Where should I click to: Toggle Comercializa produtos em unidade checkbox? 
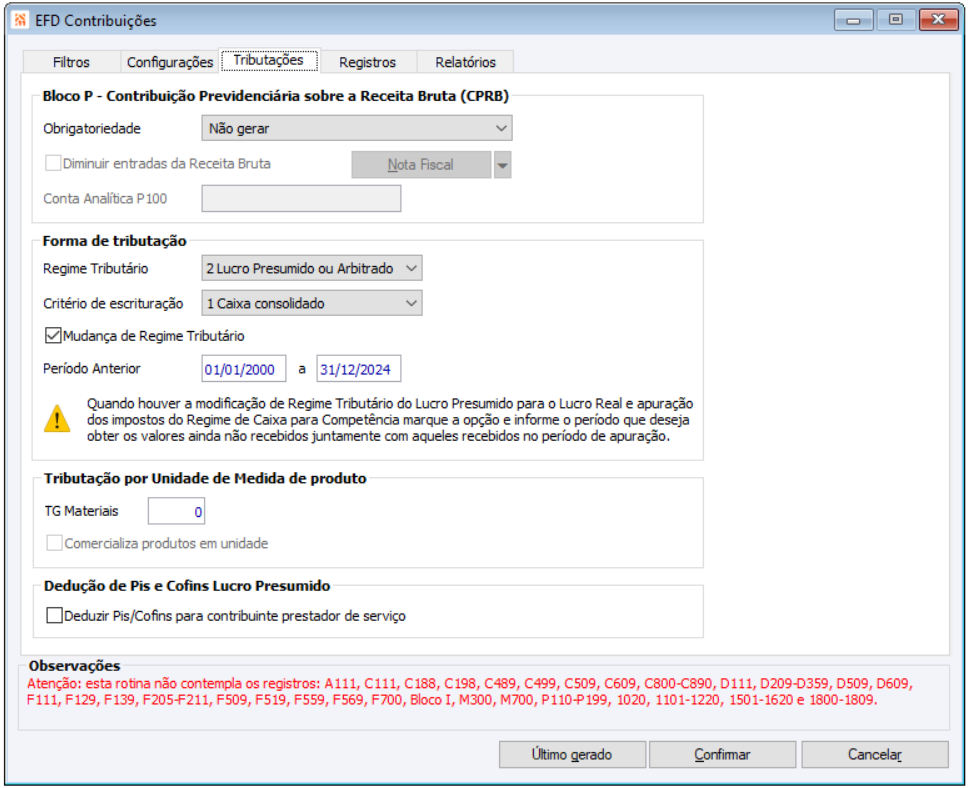(54, 543)
